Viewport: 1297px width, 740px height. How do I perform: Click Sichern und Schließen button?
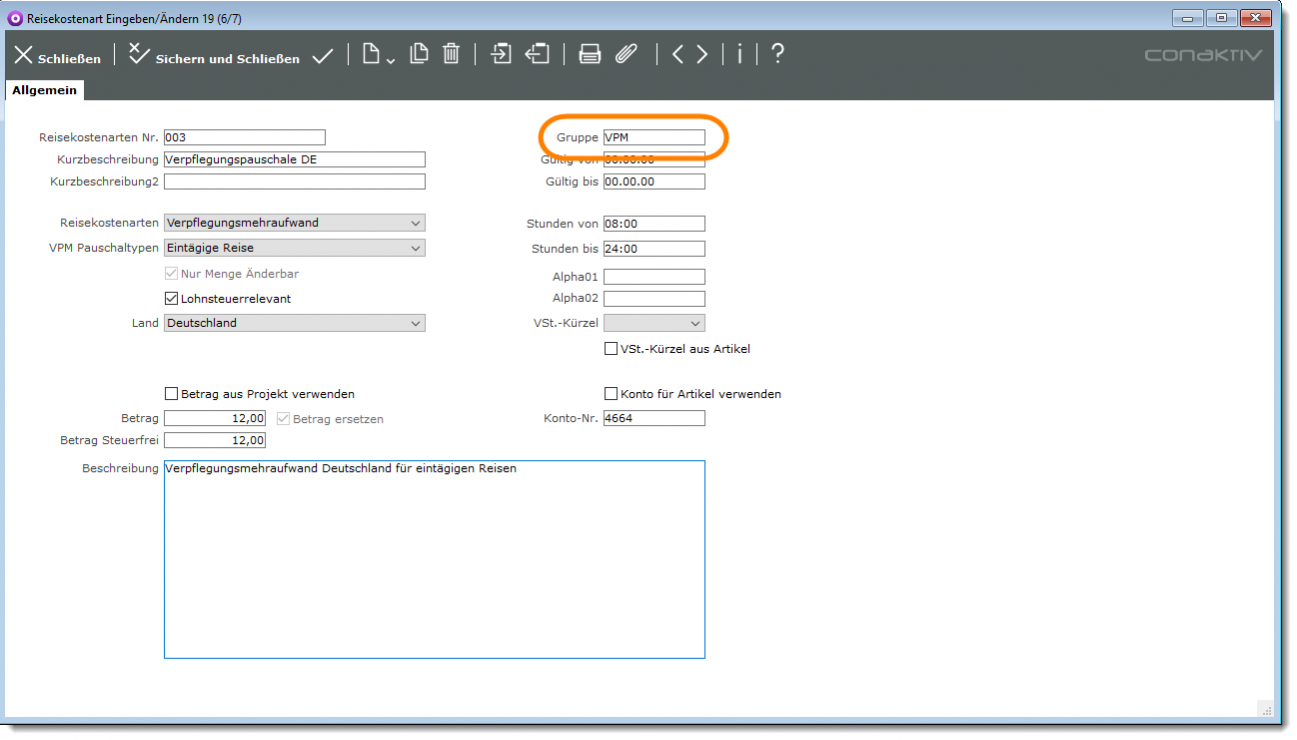click(214, 57)
